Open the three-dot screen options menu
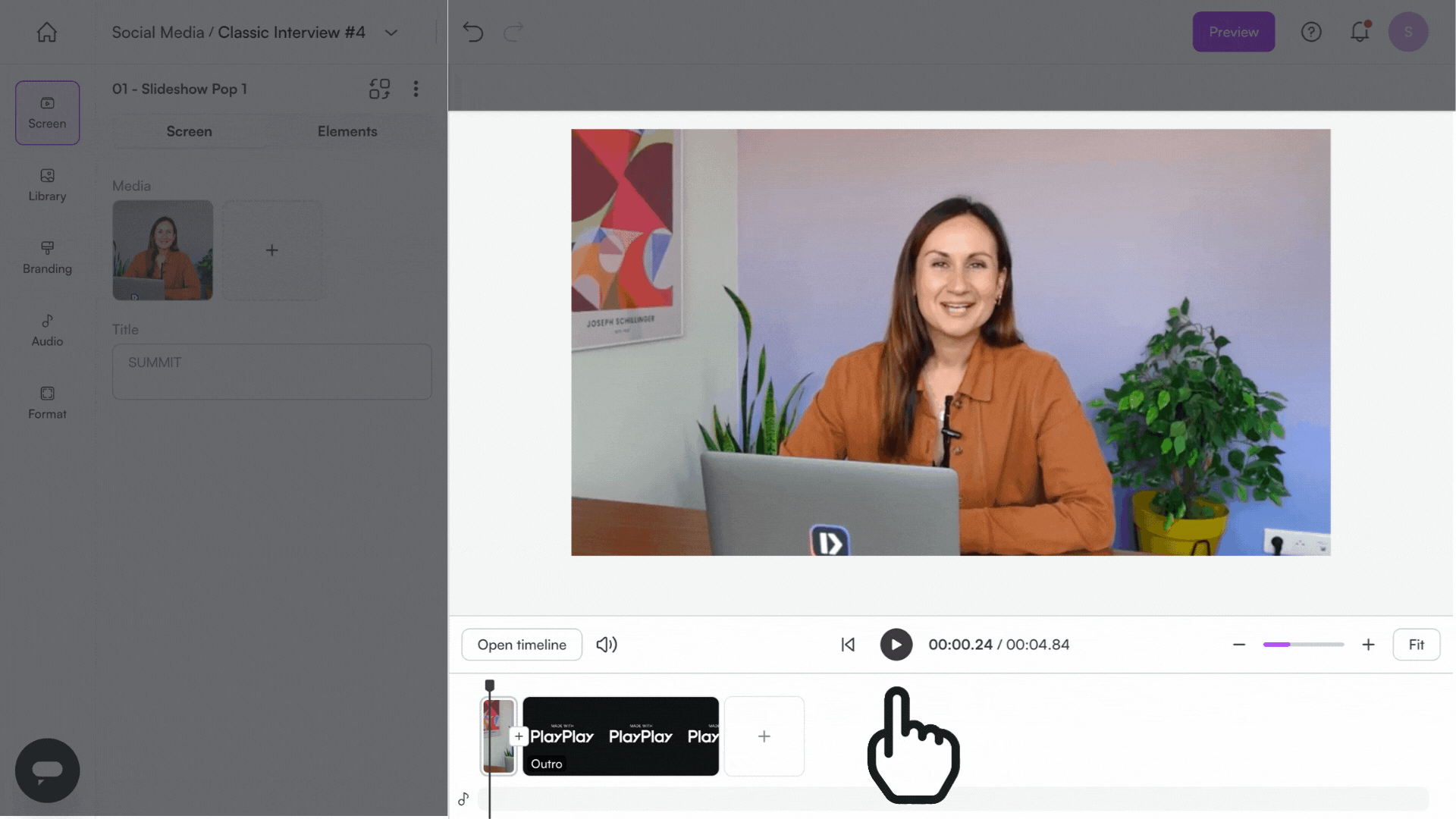This screenshot has height=819, width=1456. pyautogui.click(x=416, y=89)
